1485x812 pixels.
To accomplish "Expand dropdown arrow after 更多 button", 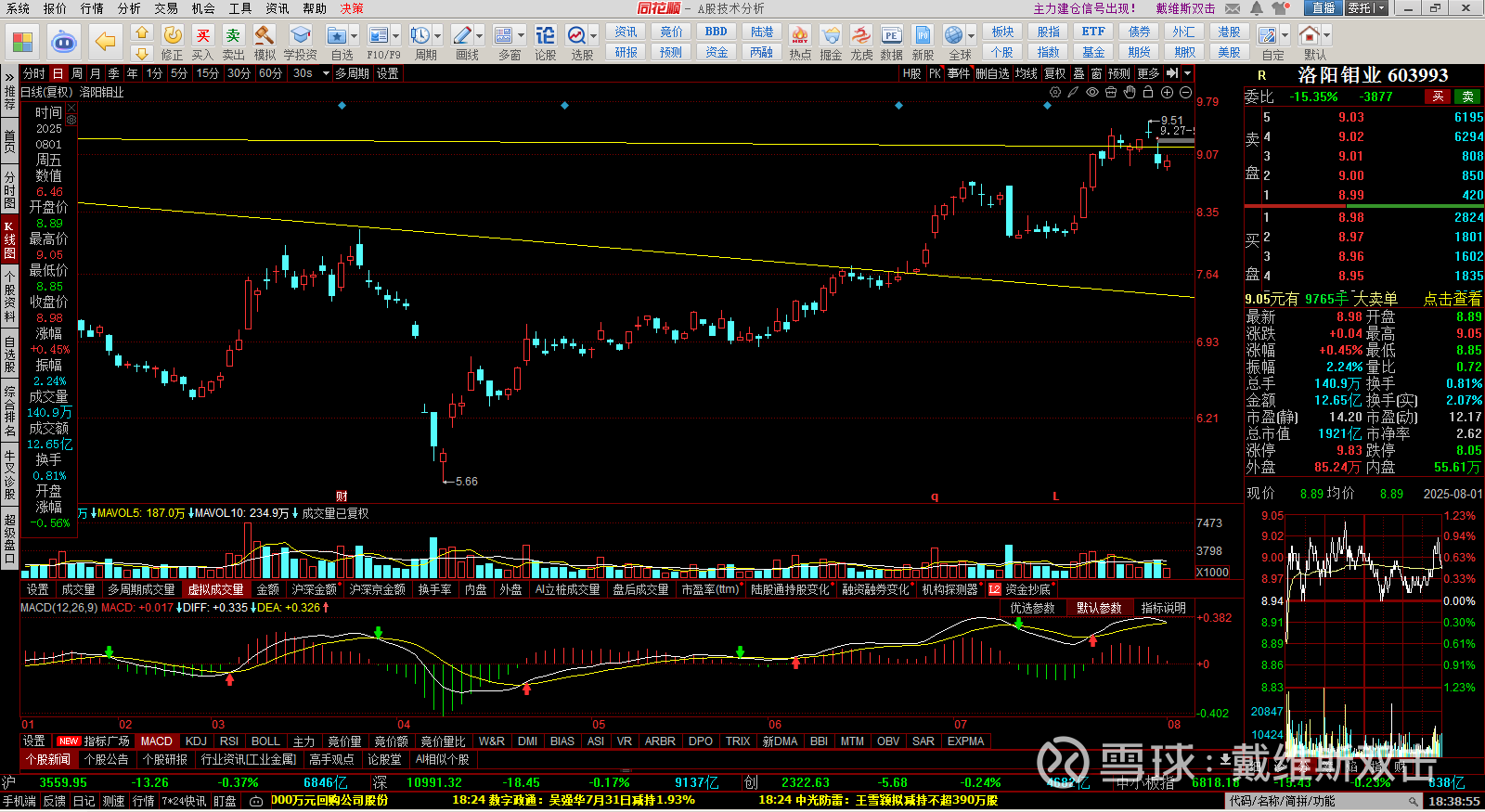I will 1188,73.
